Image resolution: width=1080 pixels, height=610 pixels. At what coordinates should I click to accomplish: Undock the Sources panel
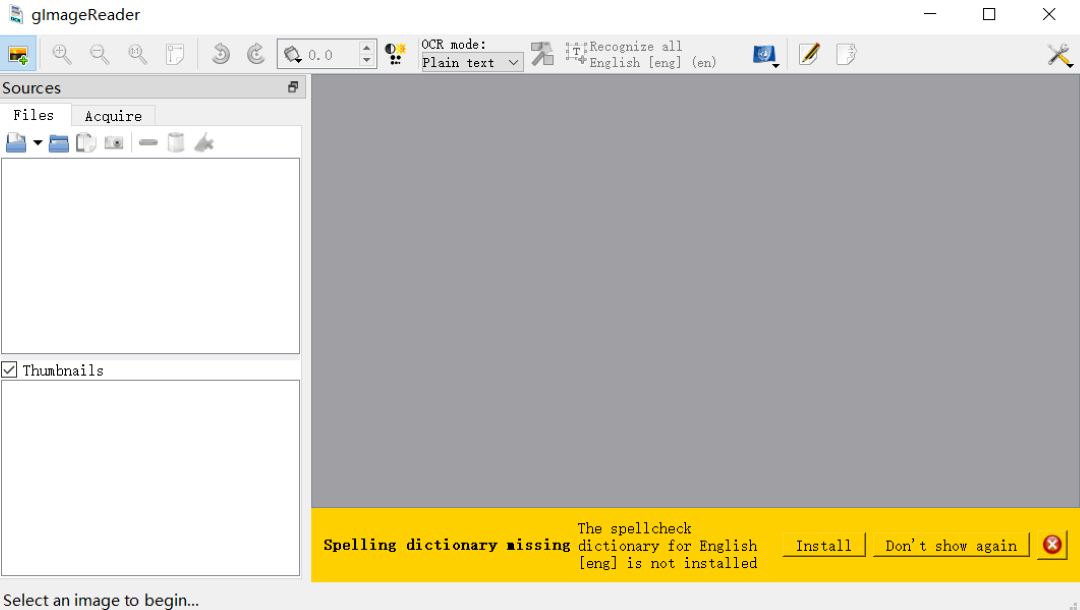[x=293, y=88]
